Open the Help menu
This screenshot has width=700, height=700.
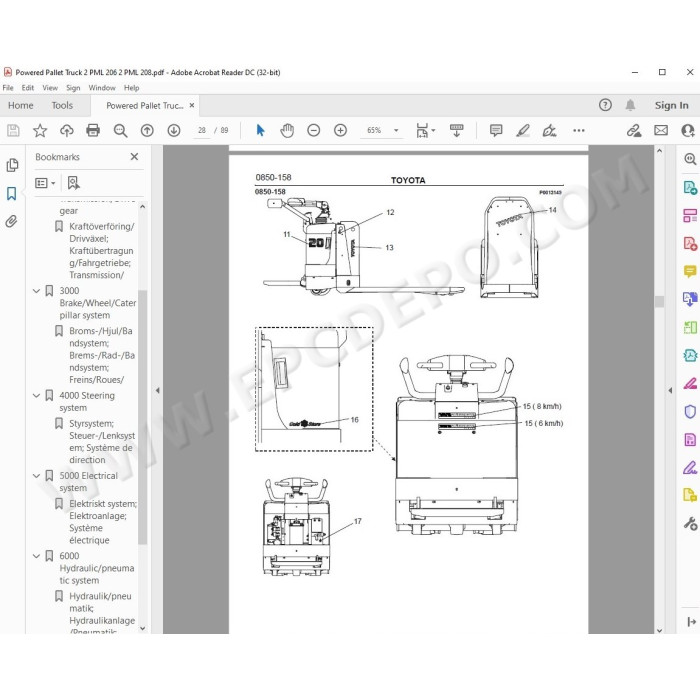[x=131, y=88]
